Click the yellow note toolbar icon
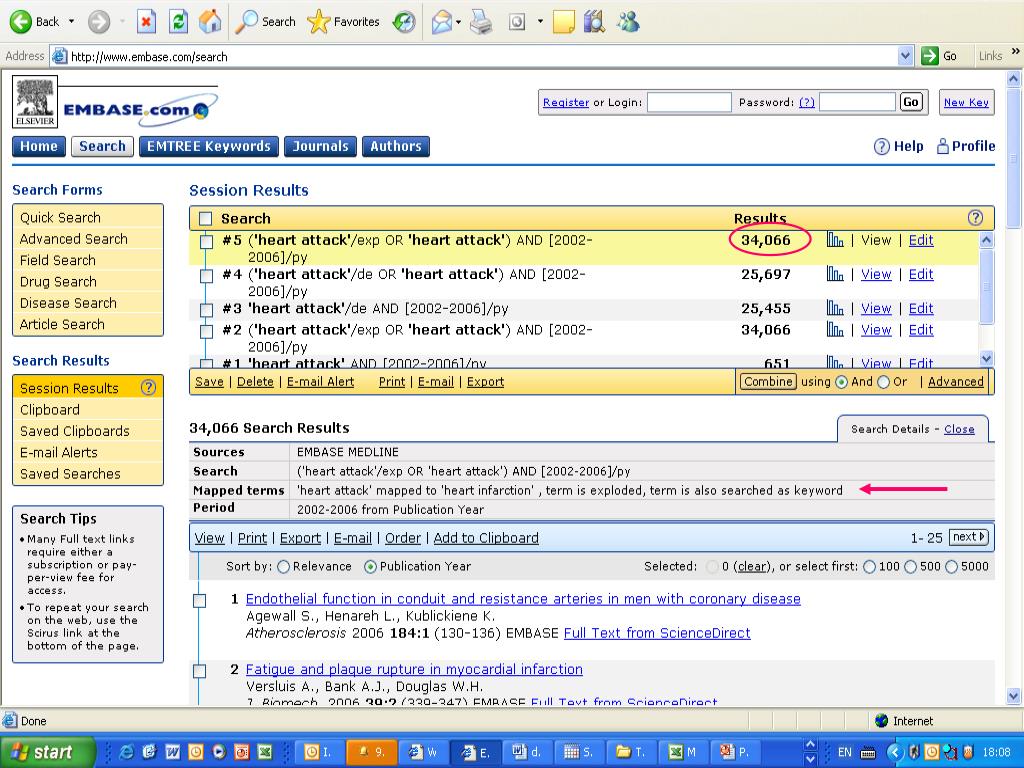 564,22
